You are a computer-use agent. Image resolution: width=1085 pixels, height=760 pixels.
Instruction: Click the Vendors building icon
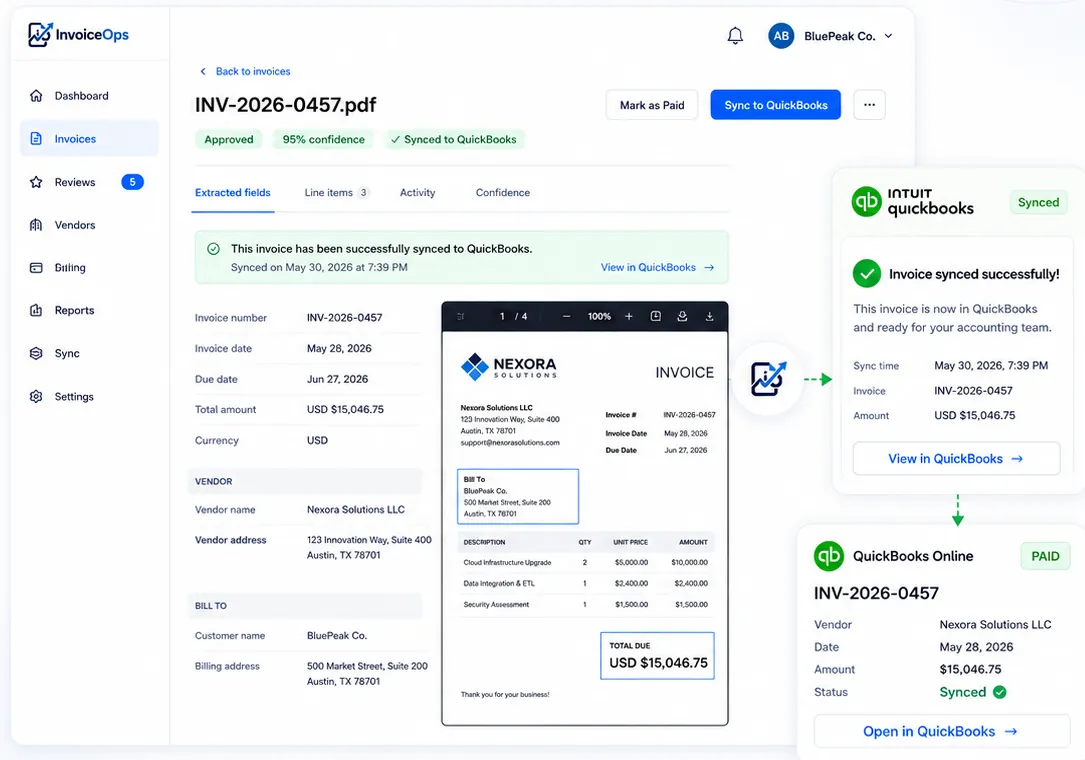[x=36, y=225]
